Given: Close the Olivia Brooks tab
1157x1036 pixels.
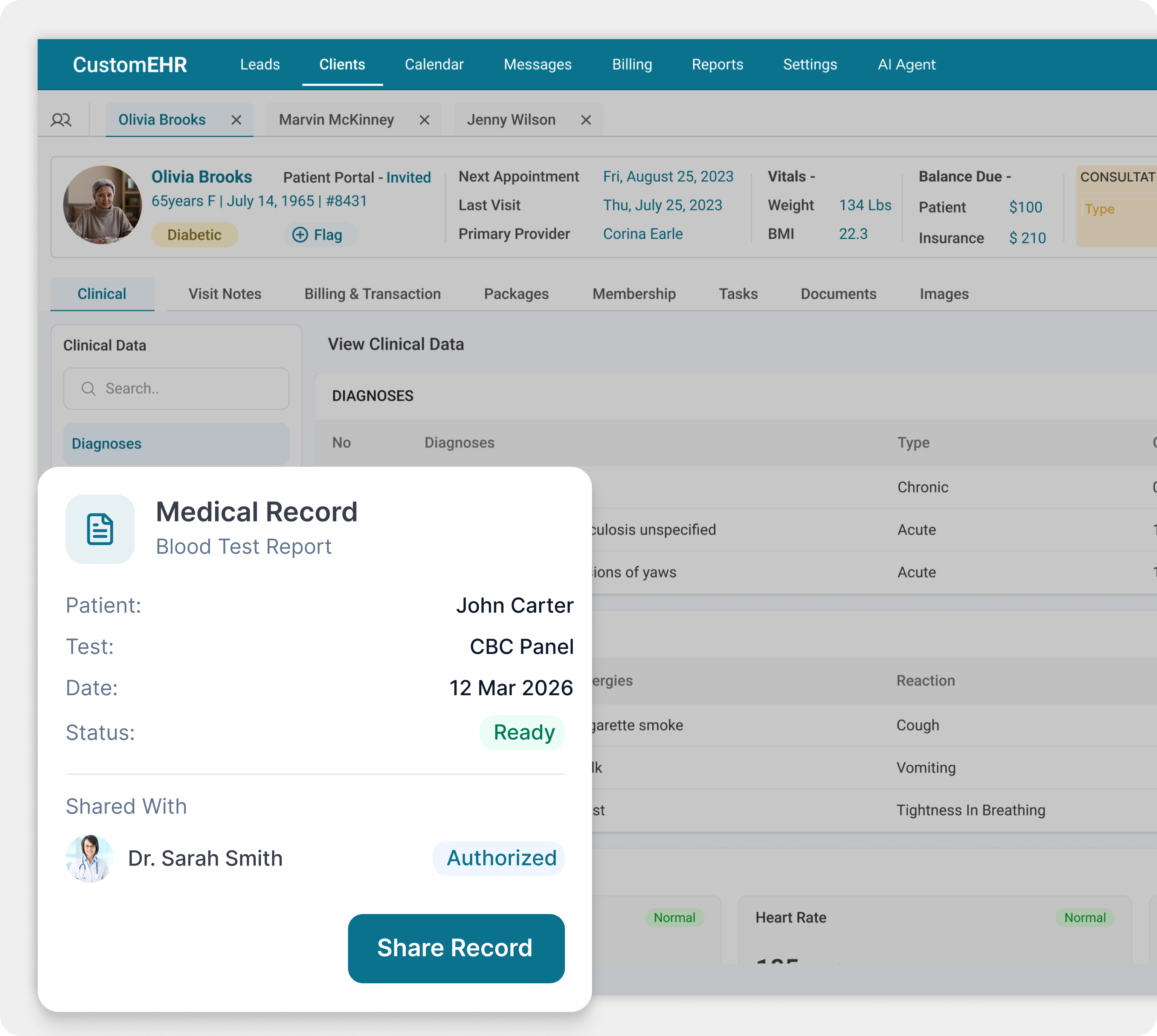Looking at the screenshot, I should (236, 120).
